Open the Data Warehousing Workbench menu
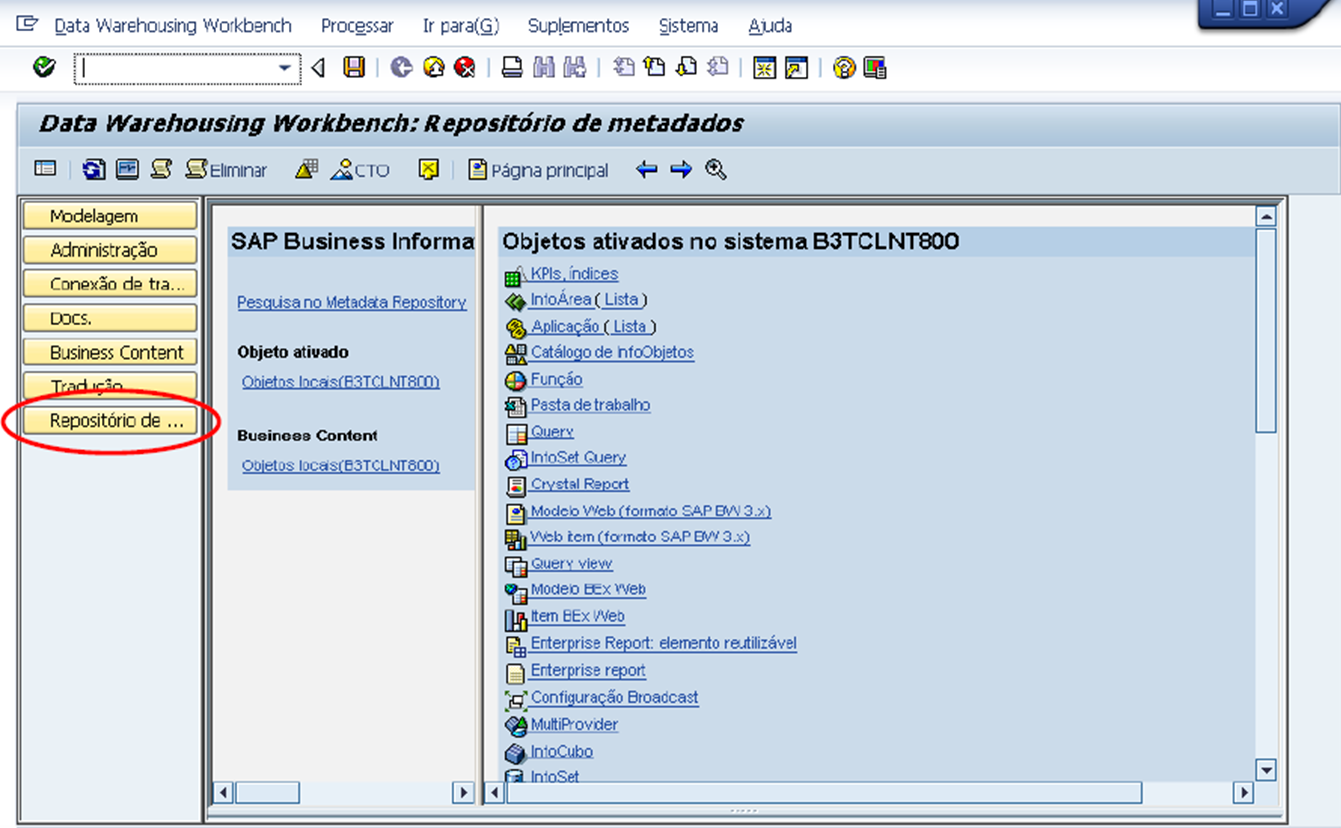The width and height of the screenshot is (1341, 828). pyautogui.click(x=173, y=26)
